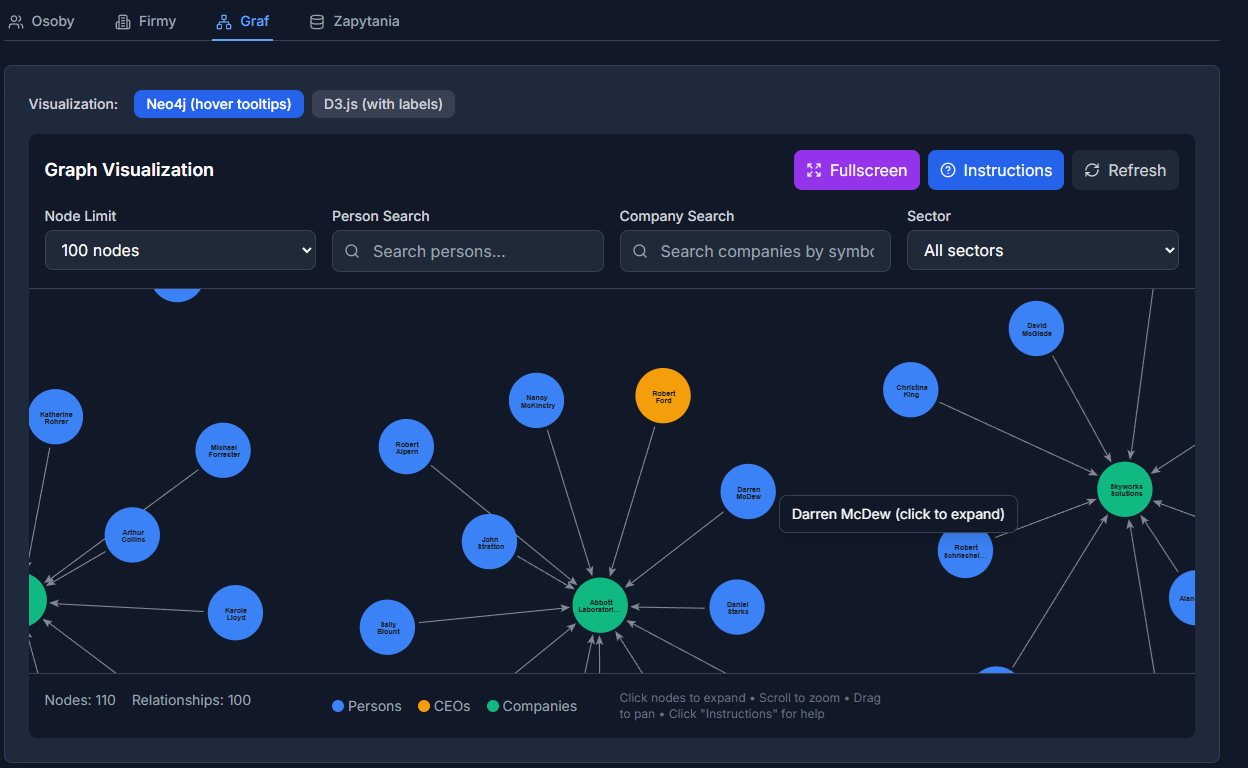The image size is (1248, 768).
Task: Click the Zapytania database icon
Action: [x=317, y=21]
